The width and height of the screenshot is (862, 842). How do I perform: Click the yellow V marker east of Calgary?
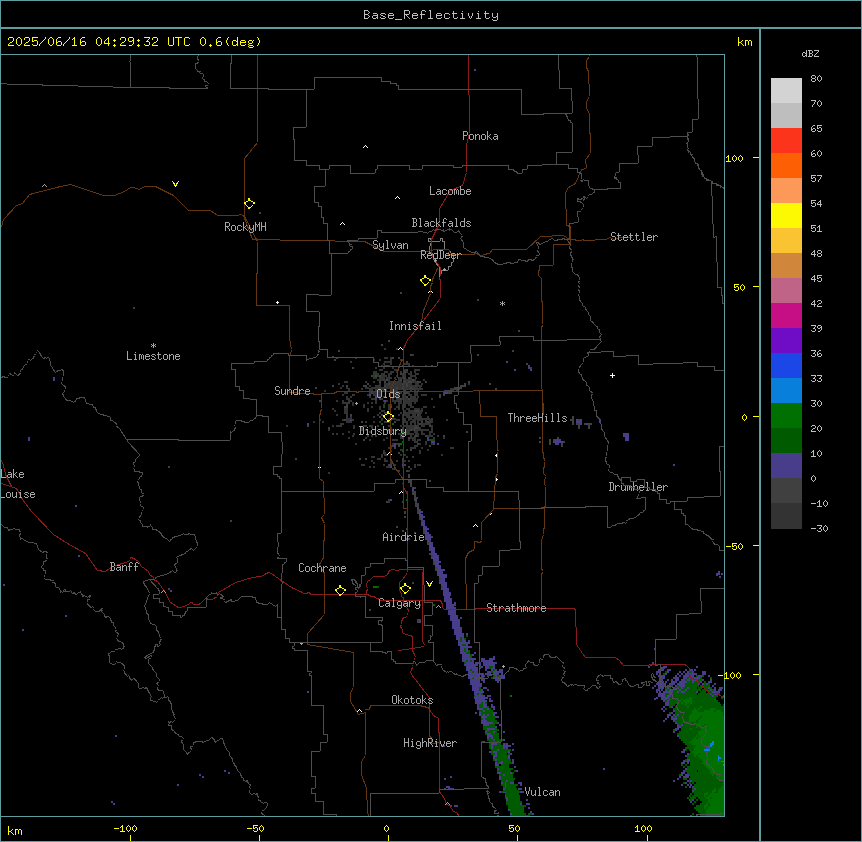coord(429,584)
